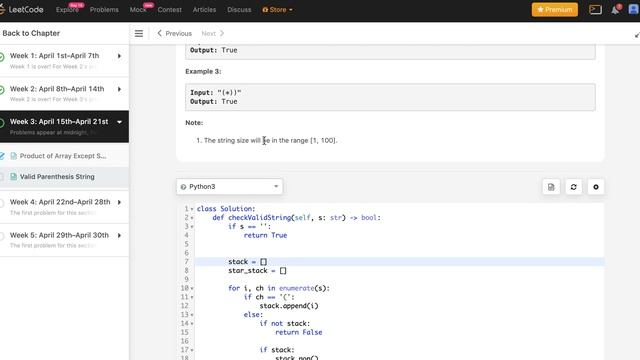Click the Example 3 input code block
Viewport: 640px width, 360px height.
pos(390,97)
